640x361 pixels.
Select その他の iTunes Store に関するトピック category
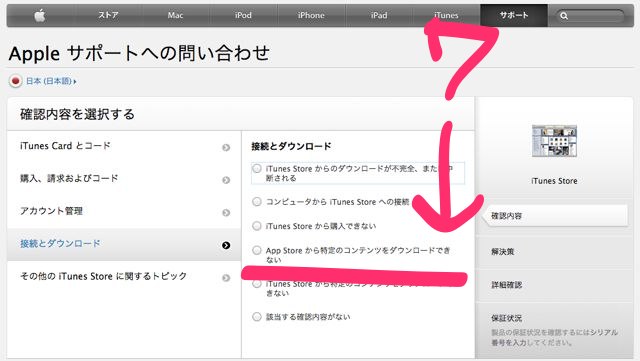click(124, 276)
